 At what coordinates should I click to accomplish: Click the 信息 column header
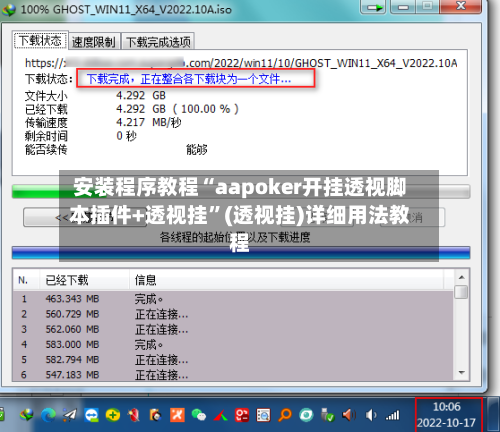tap(287, 280)
